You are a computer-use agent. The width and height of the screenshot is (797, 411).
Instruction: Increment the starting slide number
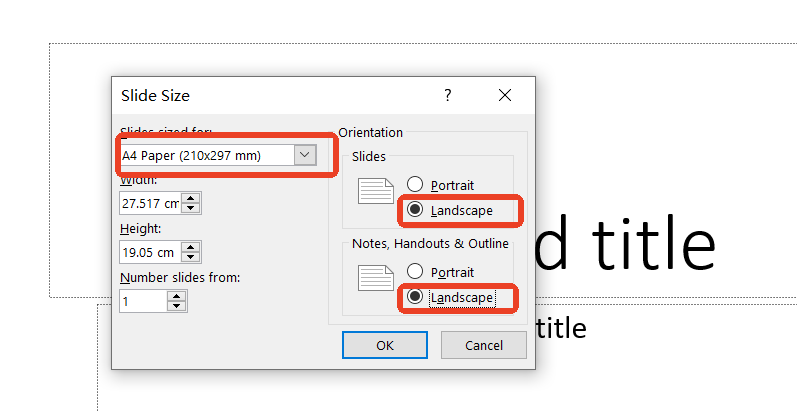[177, 296]
